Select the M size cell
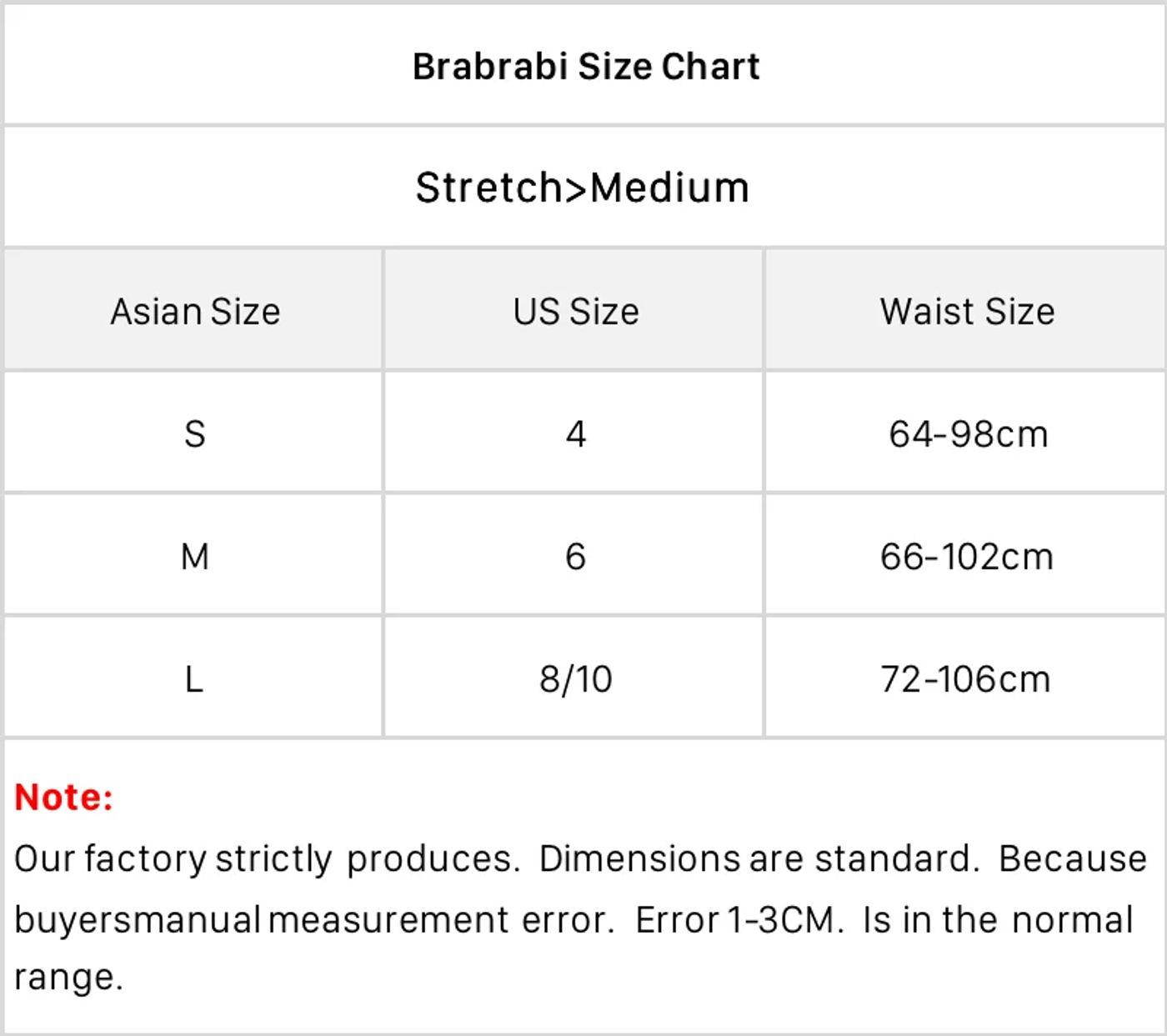 click(x=194, y=557)
